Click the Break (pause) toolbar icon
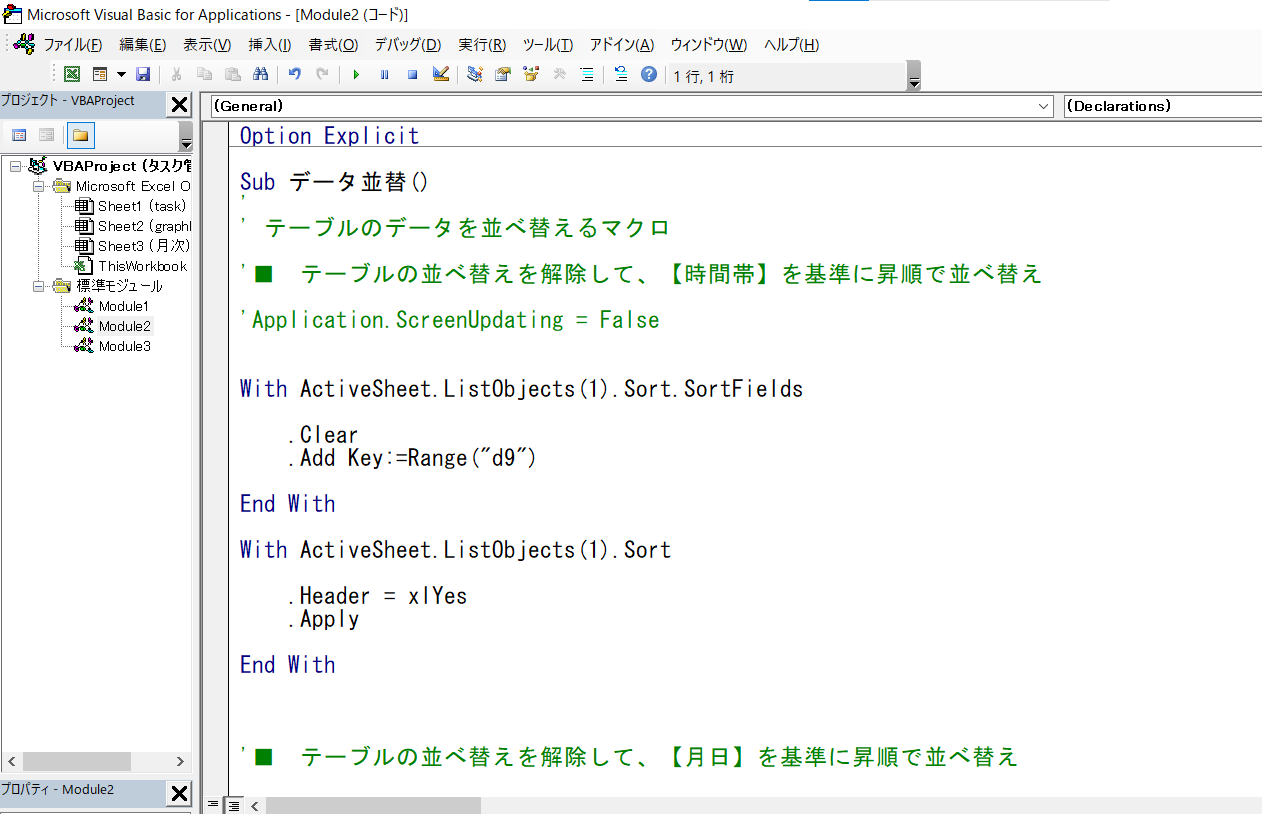This screenshot has height=814, width=1262. click(384, 75)
